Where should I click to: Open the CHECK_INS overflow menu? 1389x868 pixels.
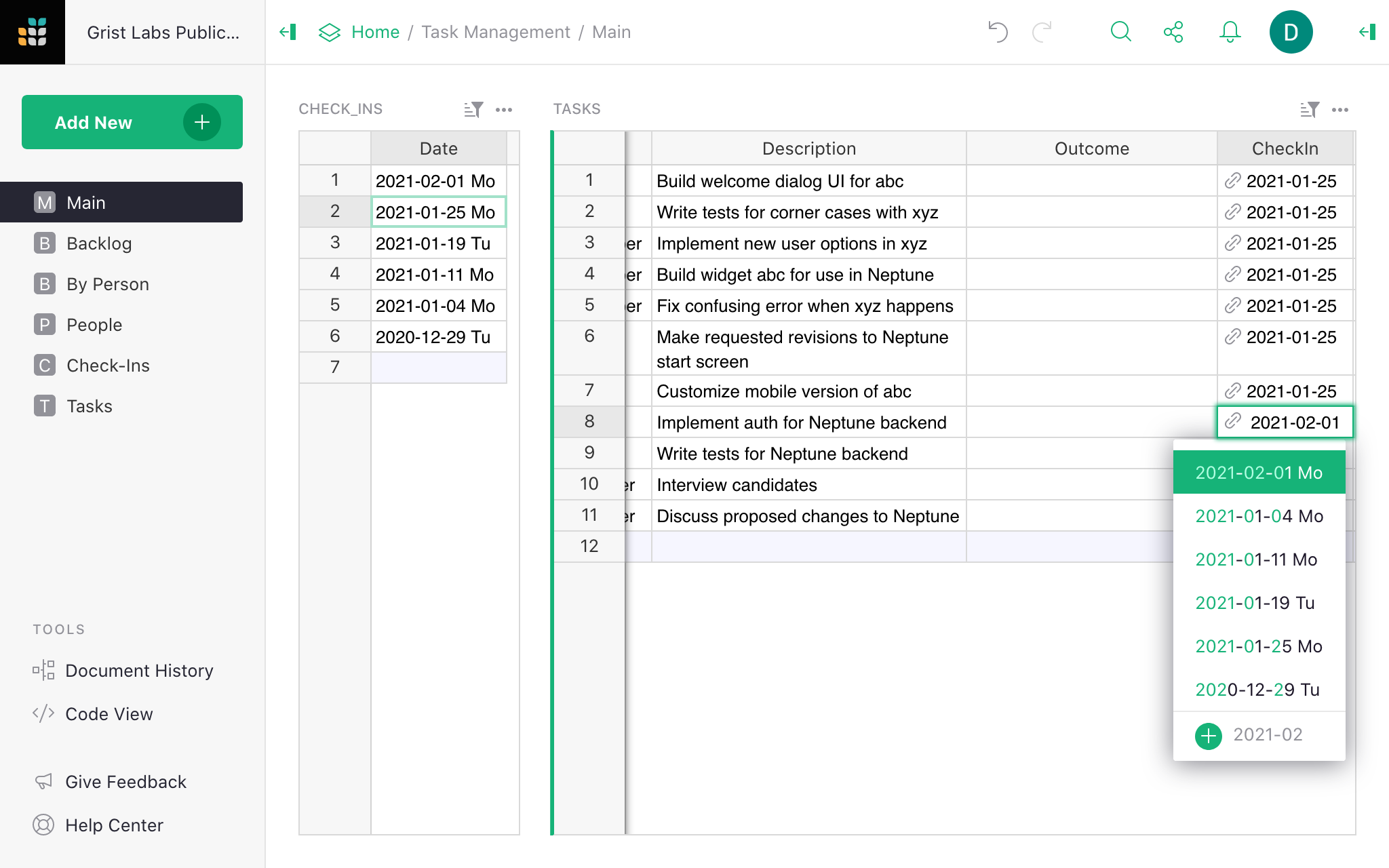(x=504, y=109)
